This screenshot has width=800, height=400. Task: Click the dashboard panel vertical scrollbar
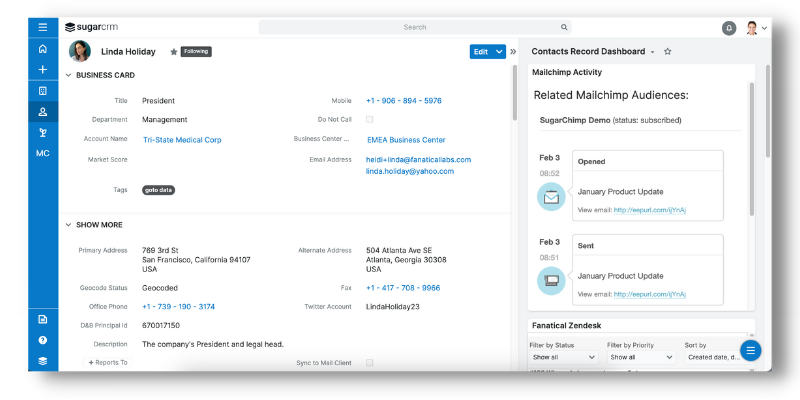pos(767,110)
